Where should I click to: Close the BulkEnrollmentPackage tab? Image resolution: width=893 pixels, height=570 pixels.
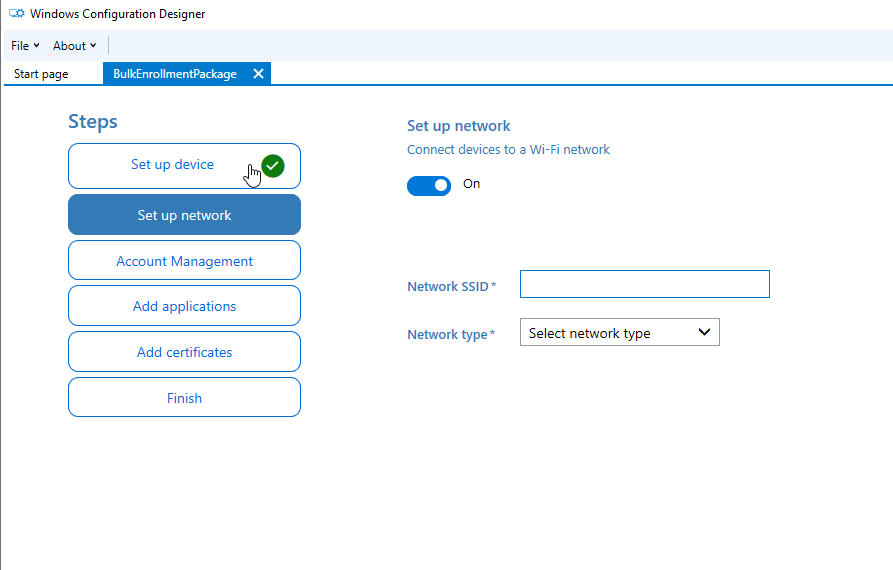(x=258, y=73)
